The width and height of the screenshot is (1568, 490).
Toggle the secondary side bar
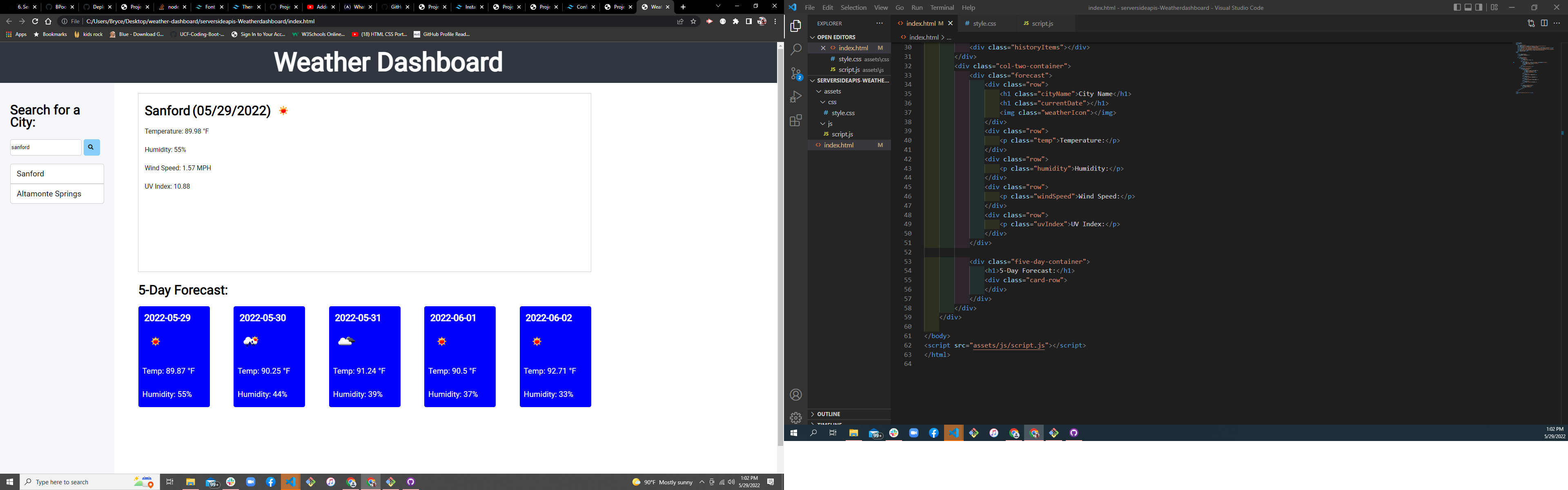coord(1479,7)
